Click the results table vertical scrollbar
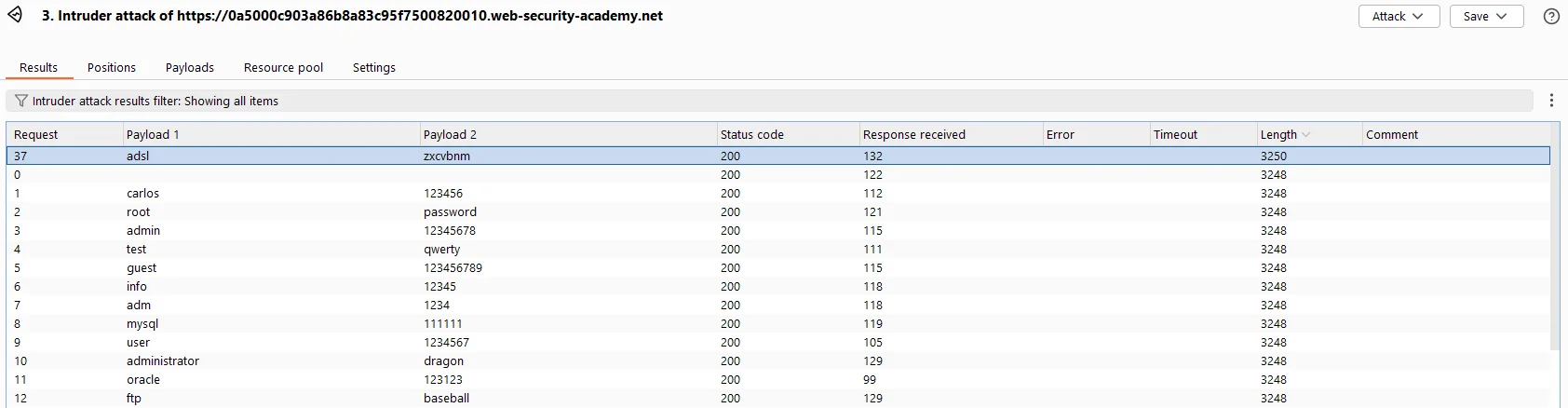This screenshot has width=1568, height=408. coord(1555,249)
